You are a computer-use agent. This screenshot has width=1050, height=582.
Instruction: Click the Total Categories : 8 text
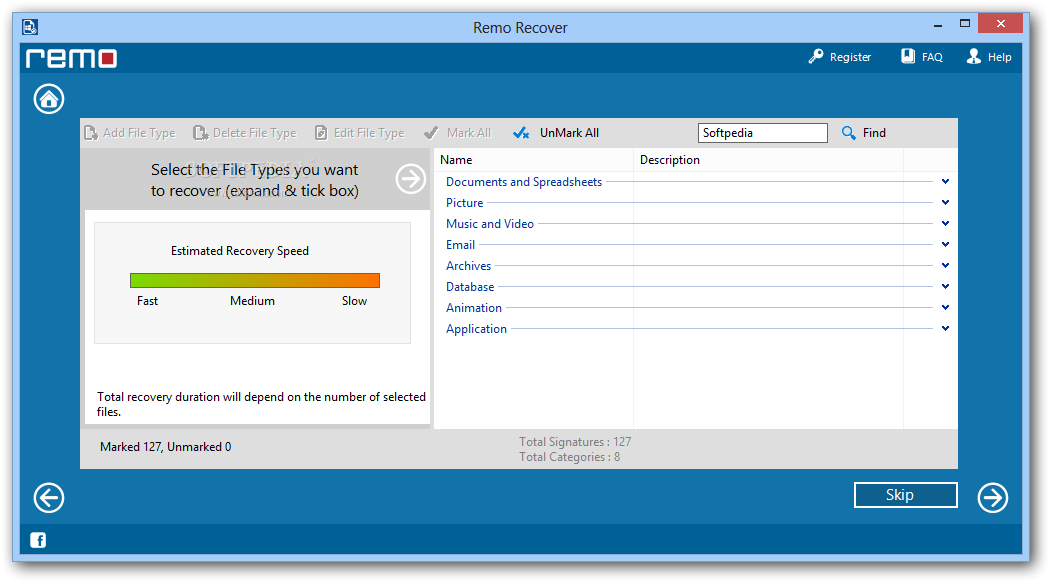569,457
